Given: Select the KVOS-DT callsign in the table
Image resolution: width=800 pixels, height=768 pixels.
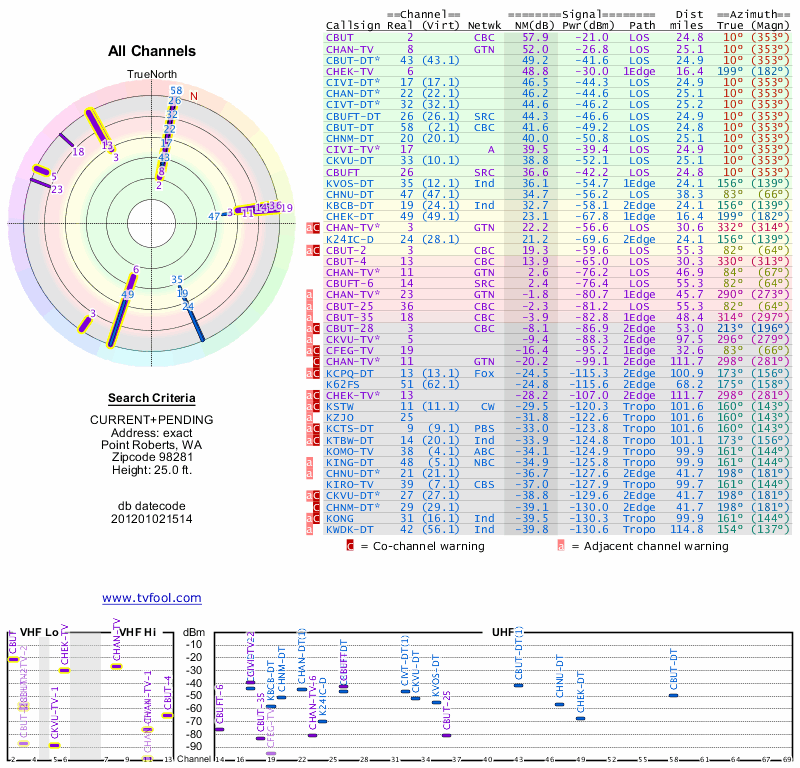Looking at the screenshot, I should pos(349,184).
